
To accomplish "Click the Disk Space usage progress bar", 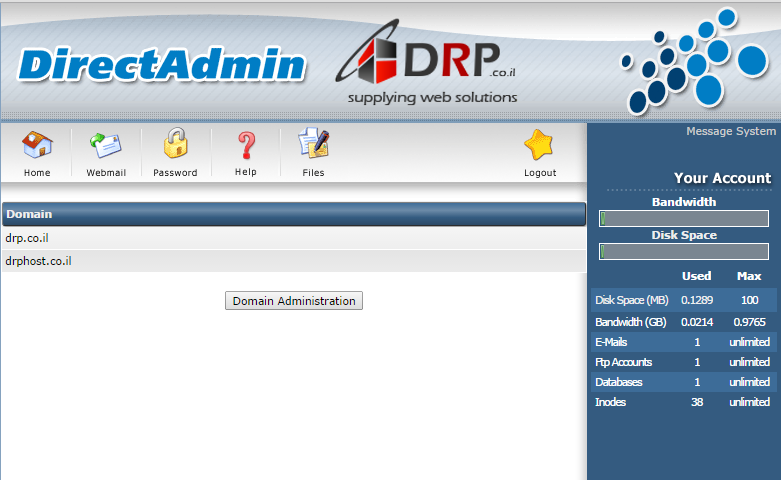I will click(x=684, y=251).
